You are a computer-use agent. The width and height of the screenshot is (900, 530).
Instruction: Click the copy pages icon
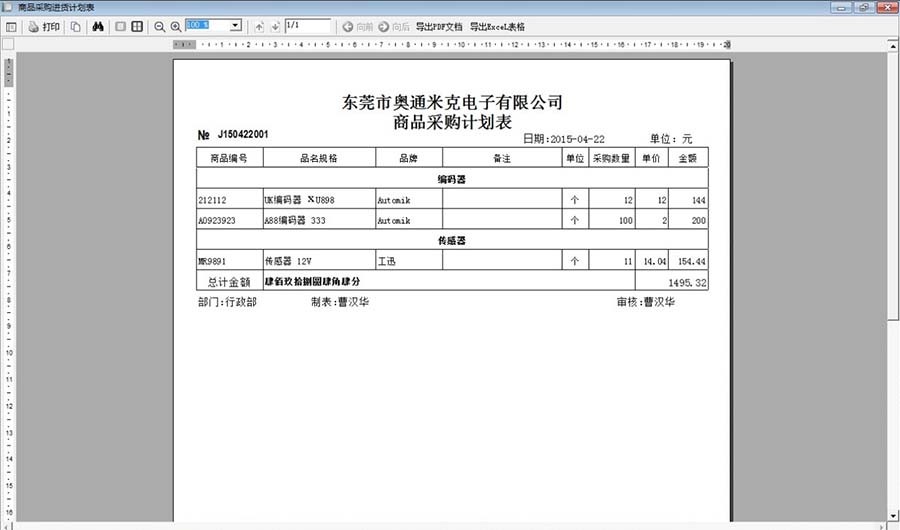tap(75, 27)
